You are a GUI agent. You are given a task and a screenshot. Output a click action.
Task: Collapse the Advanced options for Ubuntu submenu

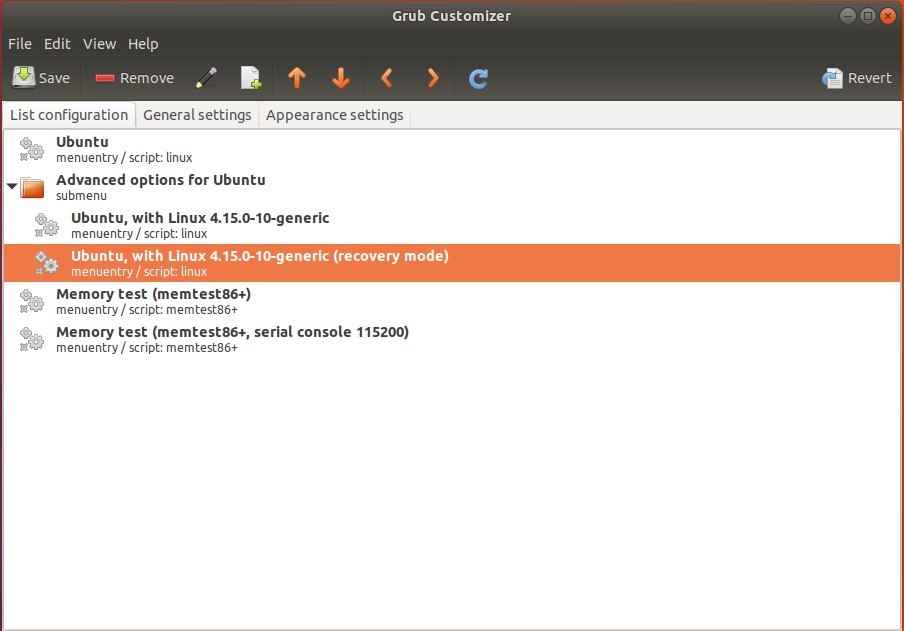(12, 187)
